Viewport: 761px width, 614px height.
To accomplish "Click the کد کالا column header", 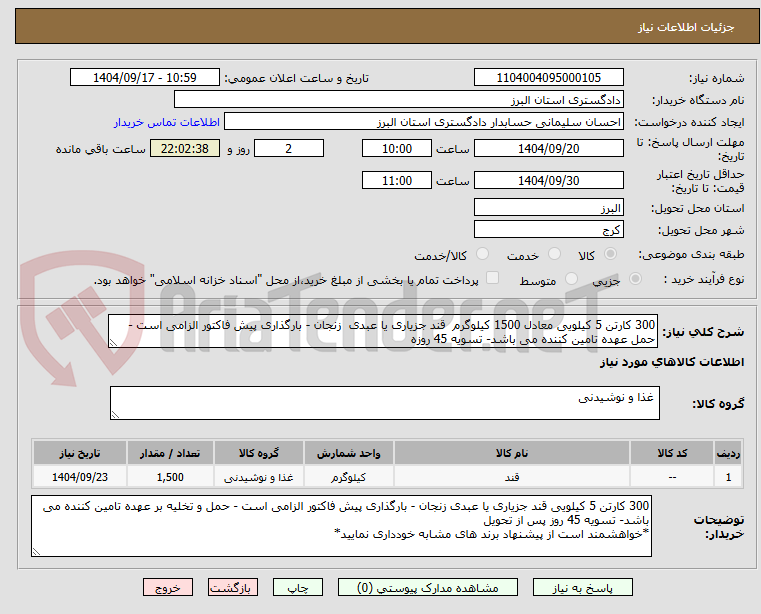I will (x=672, y=453).
